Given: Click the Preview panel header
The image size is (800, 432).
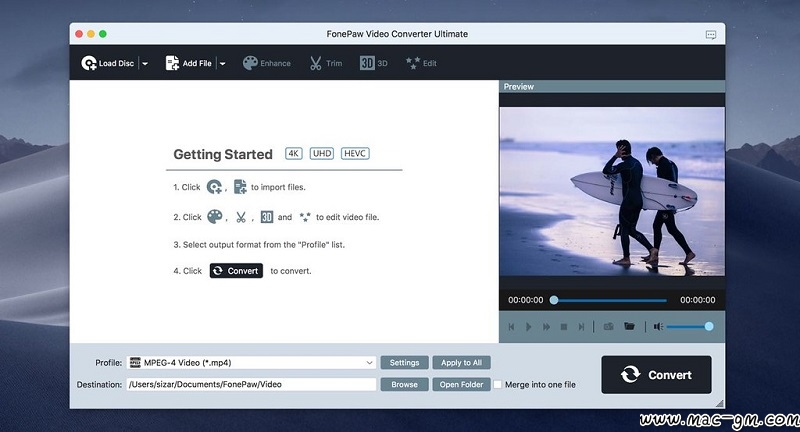Looking at the screenshot, I should click(612, 87).
